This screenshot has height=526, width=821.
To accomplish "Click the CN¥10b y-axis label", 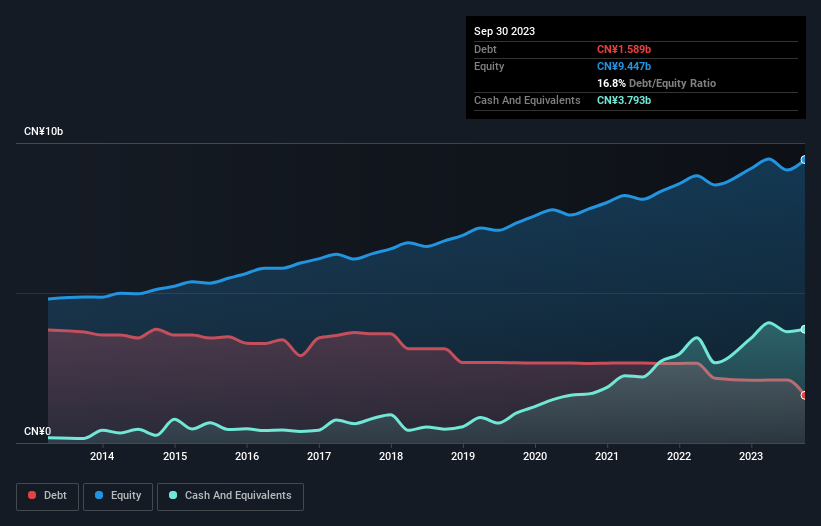I will [43, 131].
